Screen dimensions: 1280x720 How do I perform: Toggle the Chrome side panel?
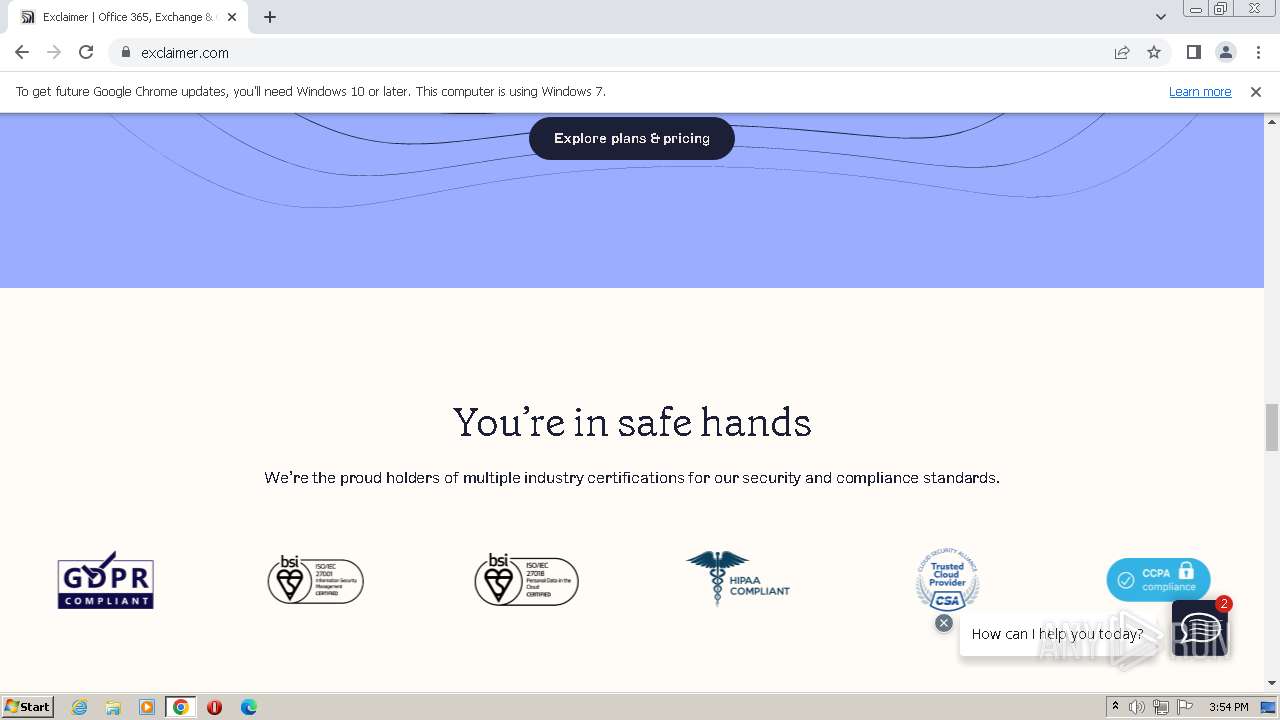click(x=1193, y=52)
